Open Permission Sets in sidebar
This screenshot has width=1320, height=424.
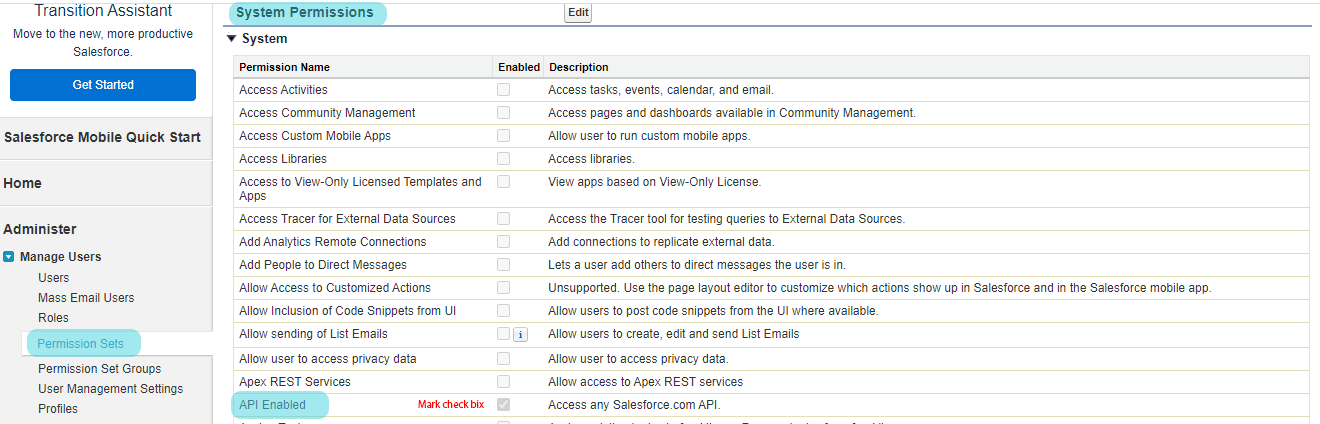coord(81,344)
